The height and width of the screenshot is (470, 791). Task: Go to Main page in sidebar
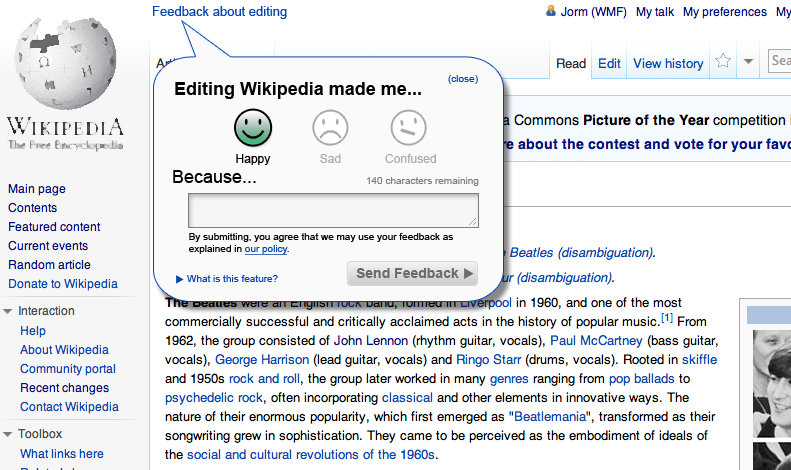(37, 189)
